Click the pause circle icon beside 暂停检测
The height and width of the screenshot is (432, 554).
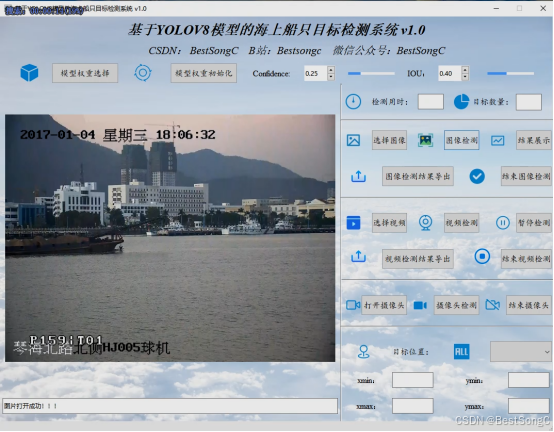[502, 223]
